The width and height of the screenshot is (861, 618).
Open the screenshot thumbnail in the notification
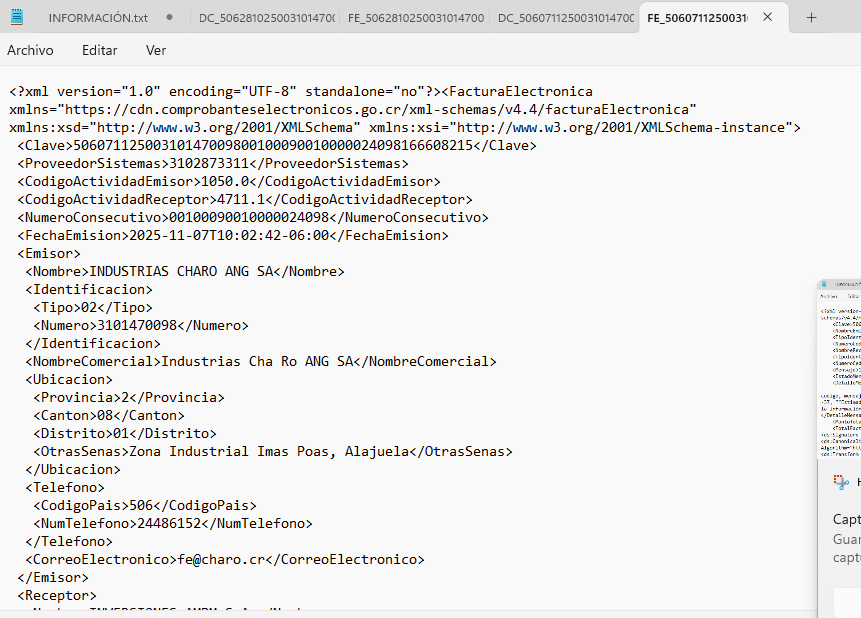coord(839,367)
